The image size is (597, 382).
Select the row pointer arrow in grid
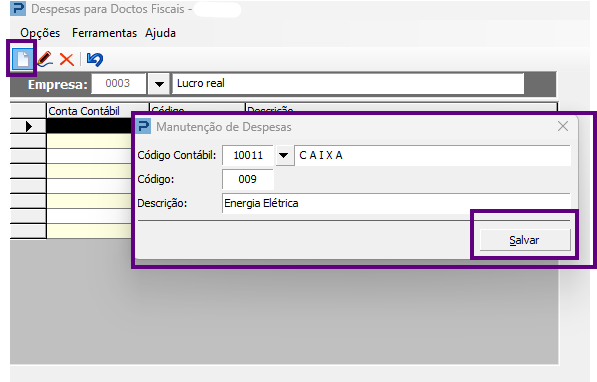coord(29,126)
